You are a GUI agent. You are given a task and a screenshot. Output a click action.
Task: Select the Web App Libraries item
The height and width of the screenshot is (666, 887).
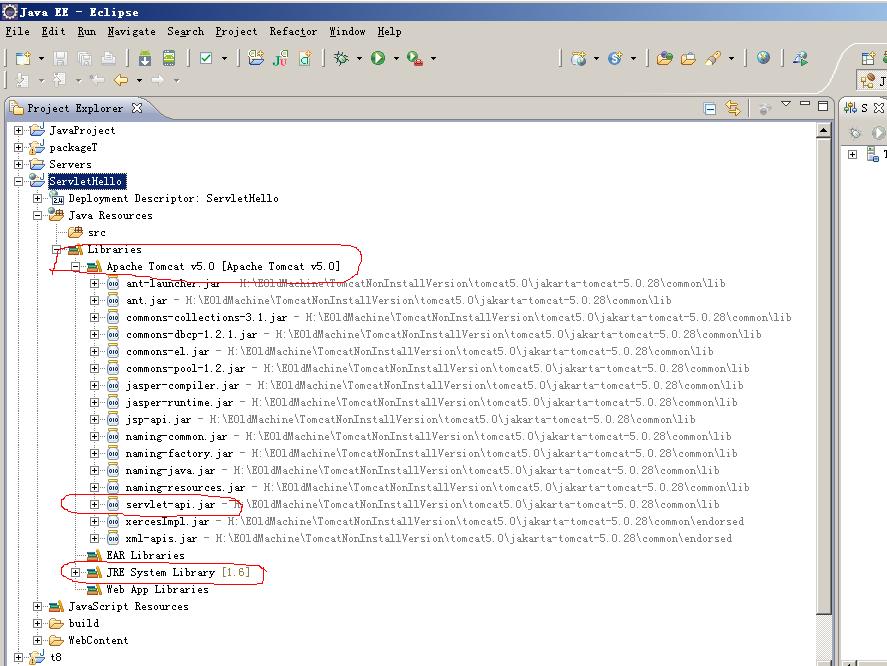tap(157, 589)
